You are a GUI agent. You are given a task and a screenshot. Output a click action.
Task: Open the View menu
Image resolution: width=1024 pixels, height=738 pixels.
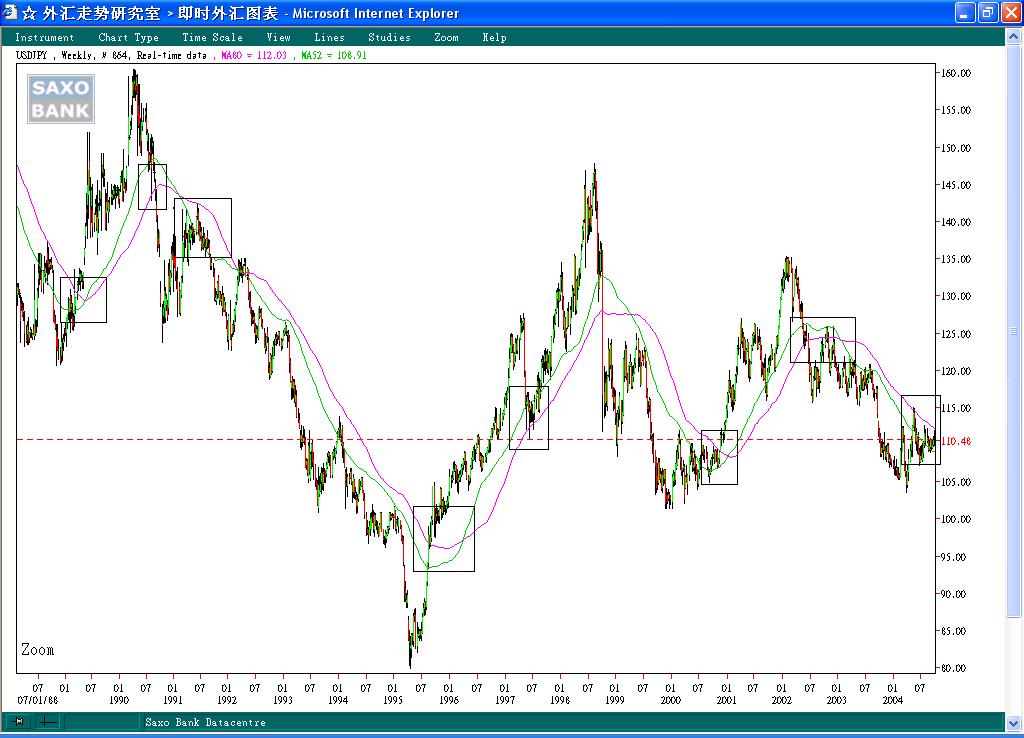point(279,37)
